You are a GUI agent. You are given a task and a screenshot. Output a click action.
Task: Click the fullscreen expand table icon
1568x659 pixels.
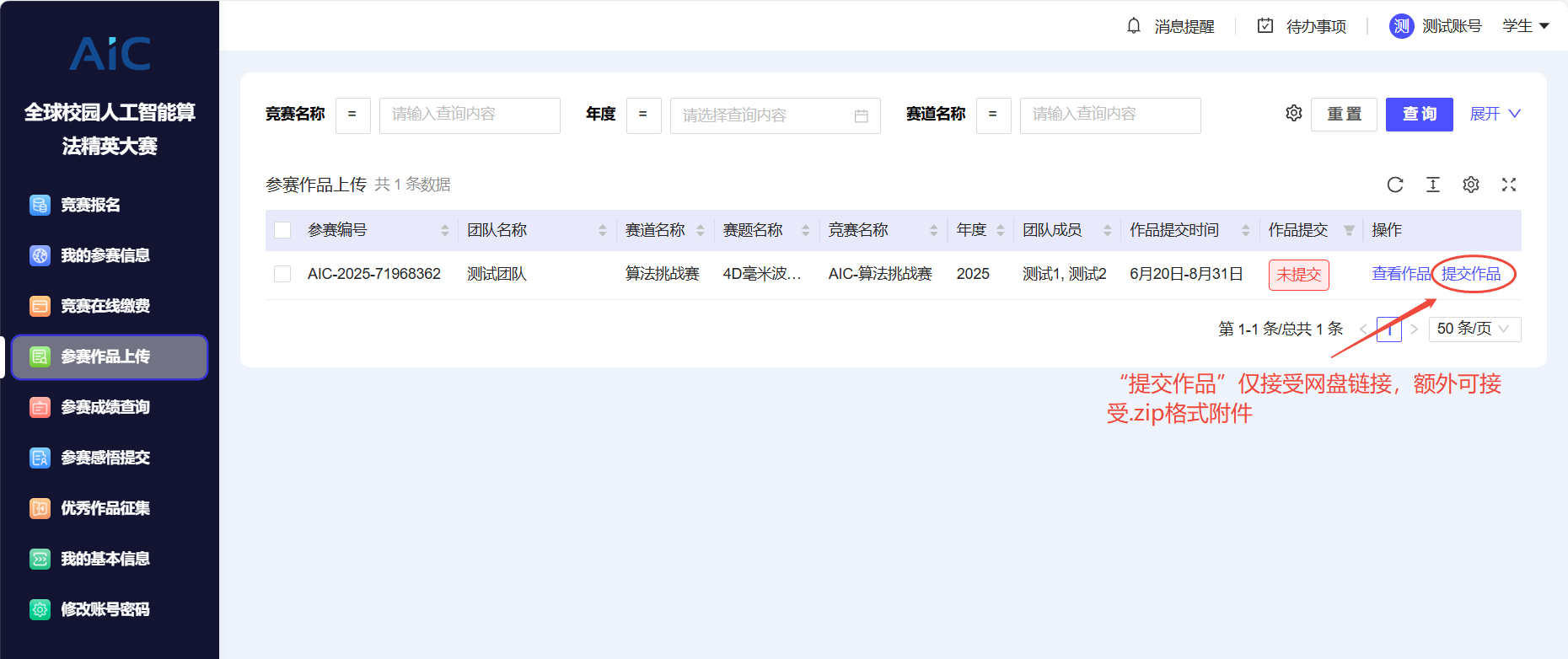[x=1509, y=185]
